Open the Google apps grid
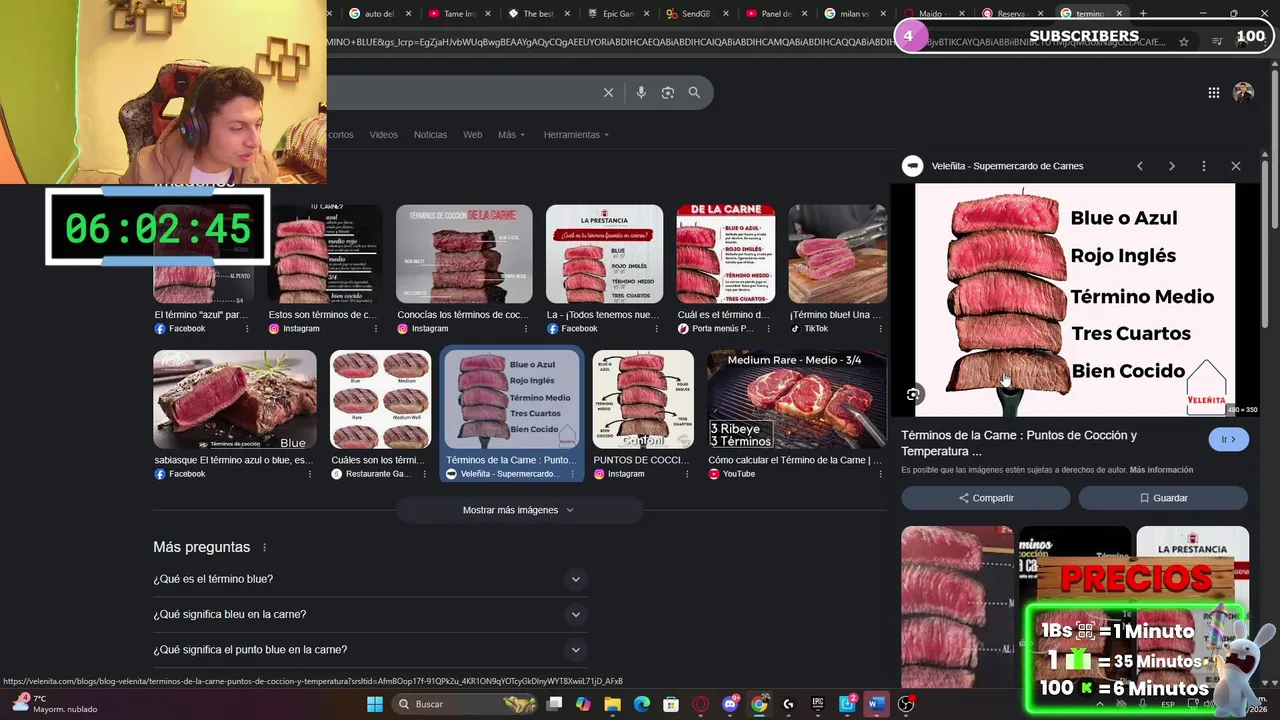The width and height of the screenshot is (1280, 720). 1214,93
